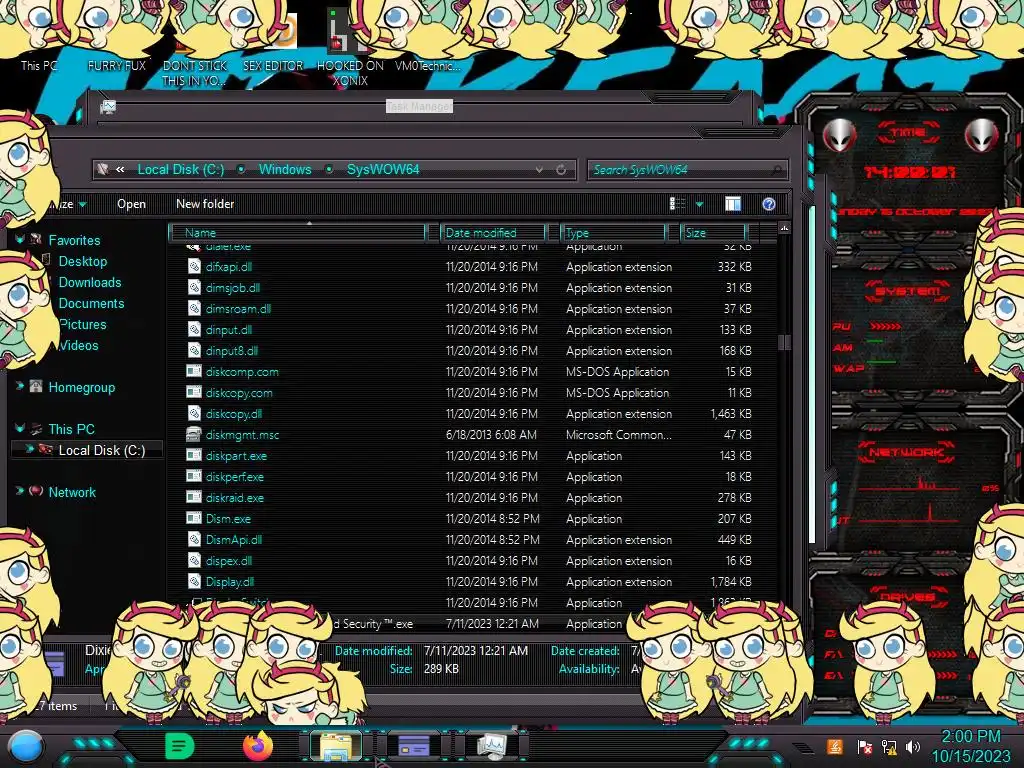Refresh the SysWOW64 folder
The image size is (1024, 768).
coord(561,170)
